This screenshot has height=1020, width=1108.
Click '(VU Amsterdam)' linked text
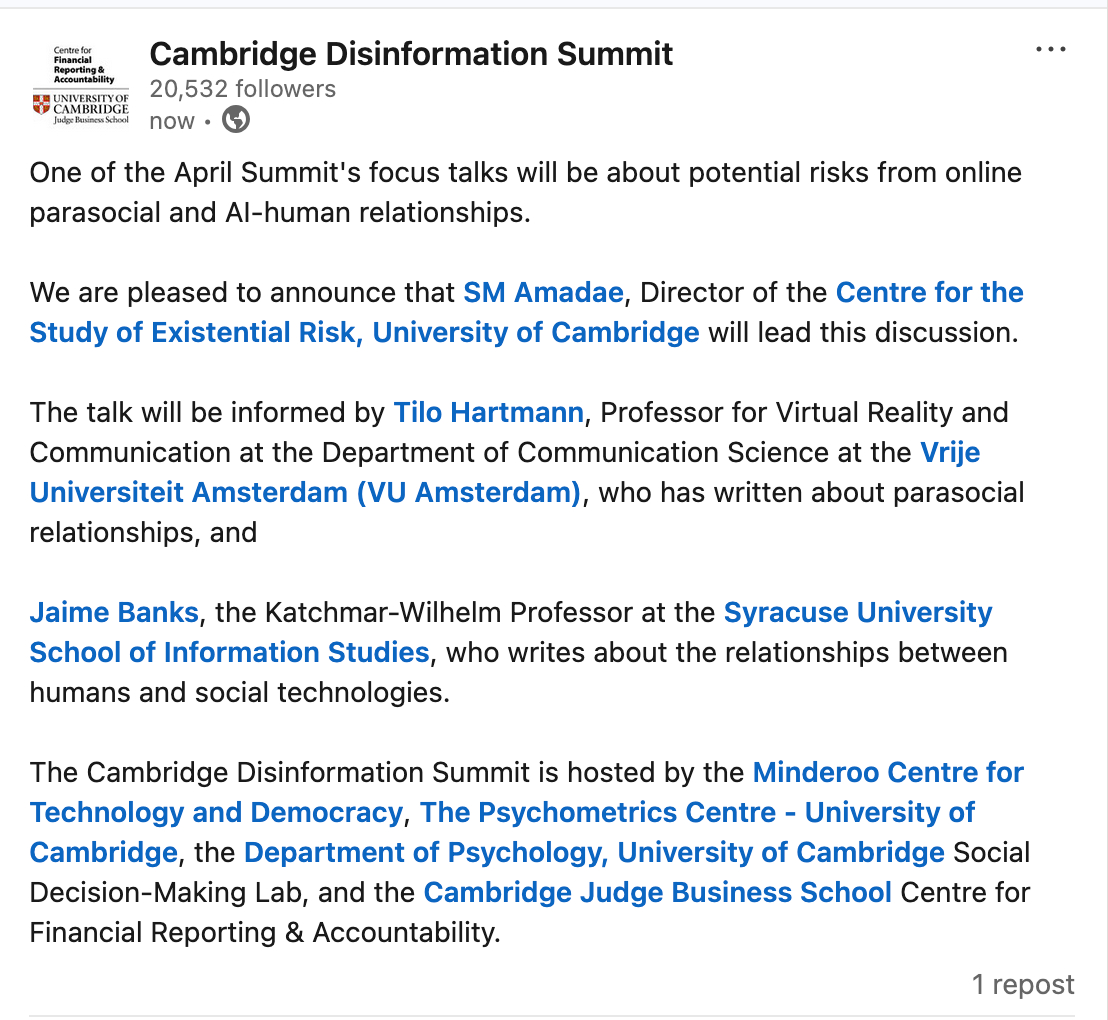[468, 493]
